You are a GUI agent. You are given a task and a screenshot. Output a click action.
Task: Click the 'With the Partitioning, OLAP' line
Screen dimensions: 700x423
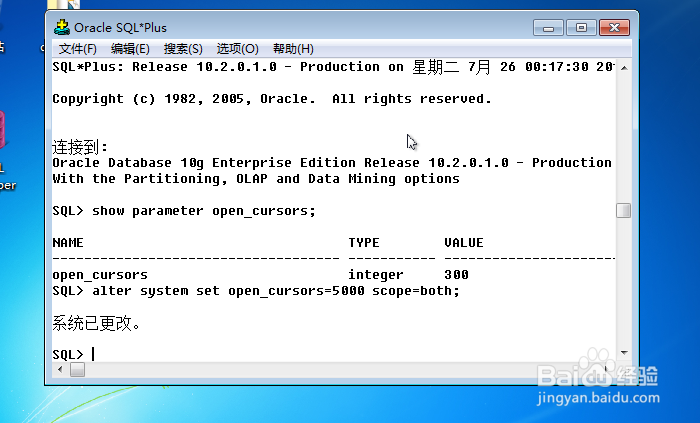pyautogui.click(x=256, y=179)
